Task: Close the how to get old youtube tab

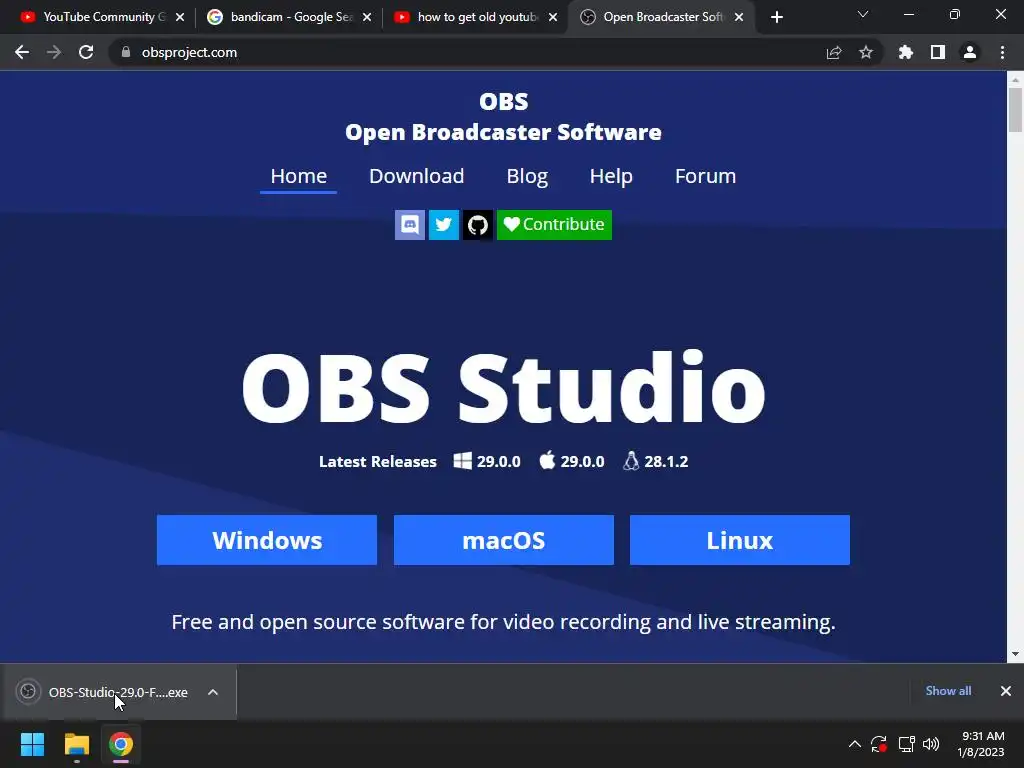Action: coord(553,17)
